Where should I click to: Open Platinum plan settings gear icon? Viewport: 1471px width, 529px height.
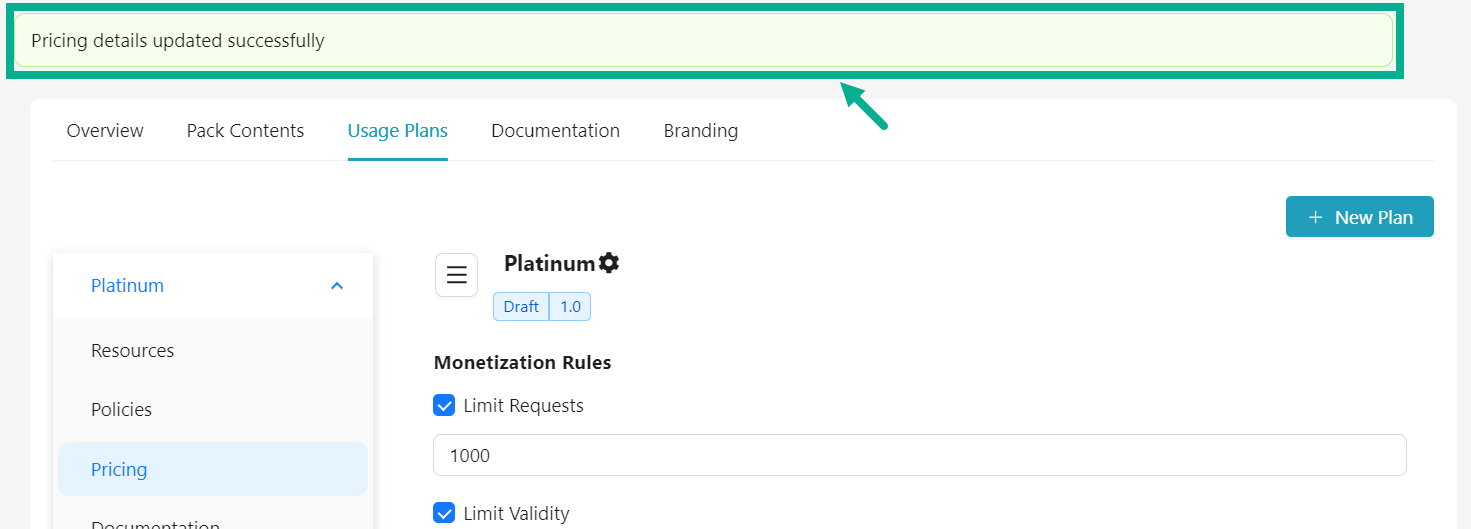coord(609,263)
